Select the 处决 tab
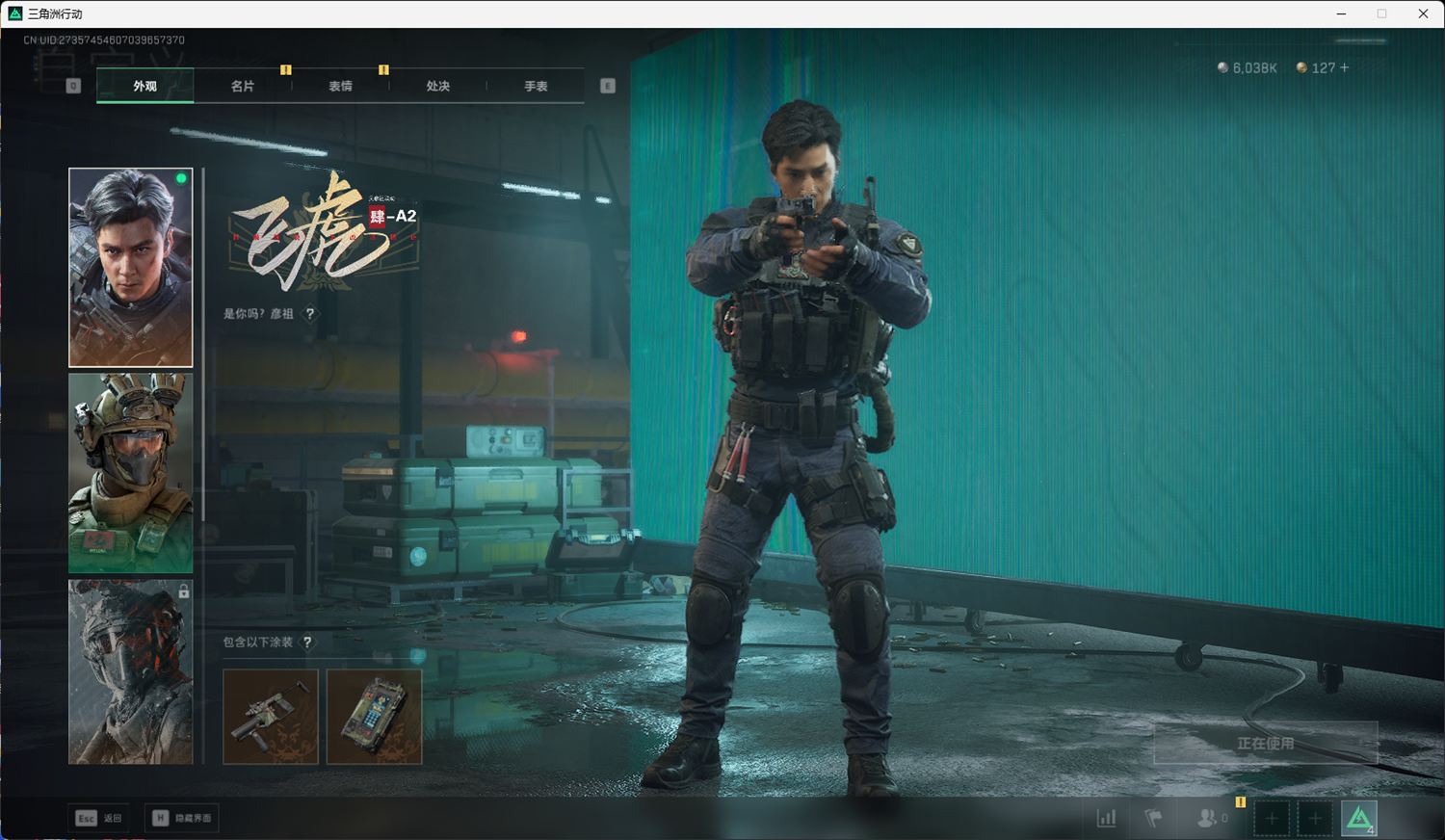This screenshot has width=1445, height=840. [438, 86]
